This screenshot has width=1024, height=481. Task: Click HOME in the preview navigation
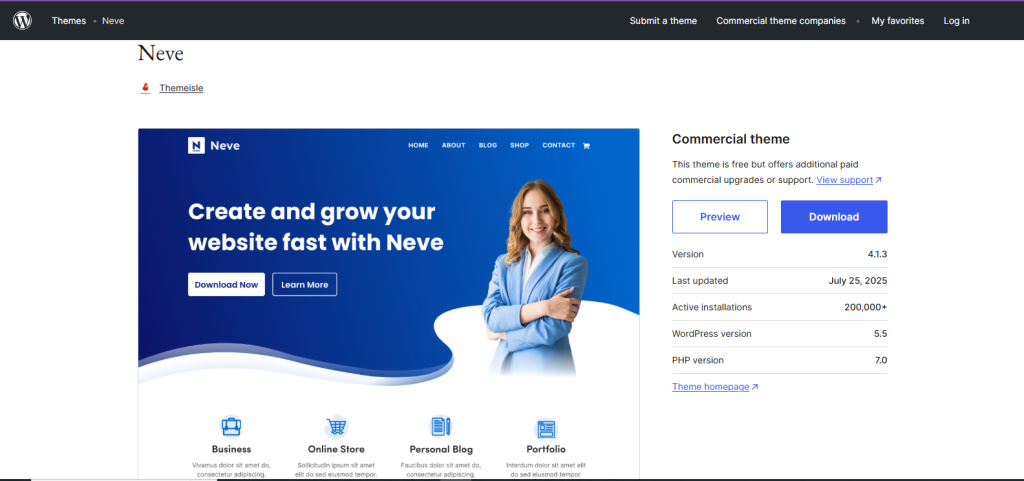click(419, 146)
